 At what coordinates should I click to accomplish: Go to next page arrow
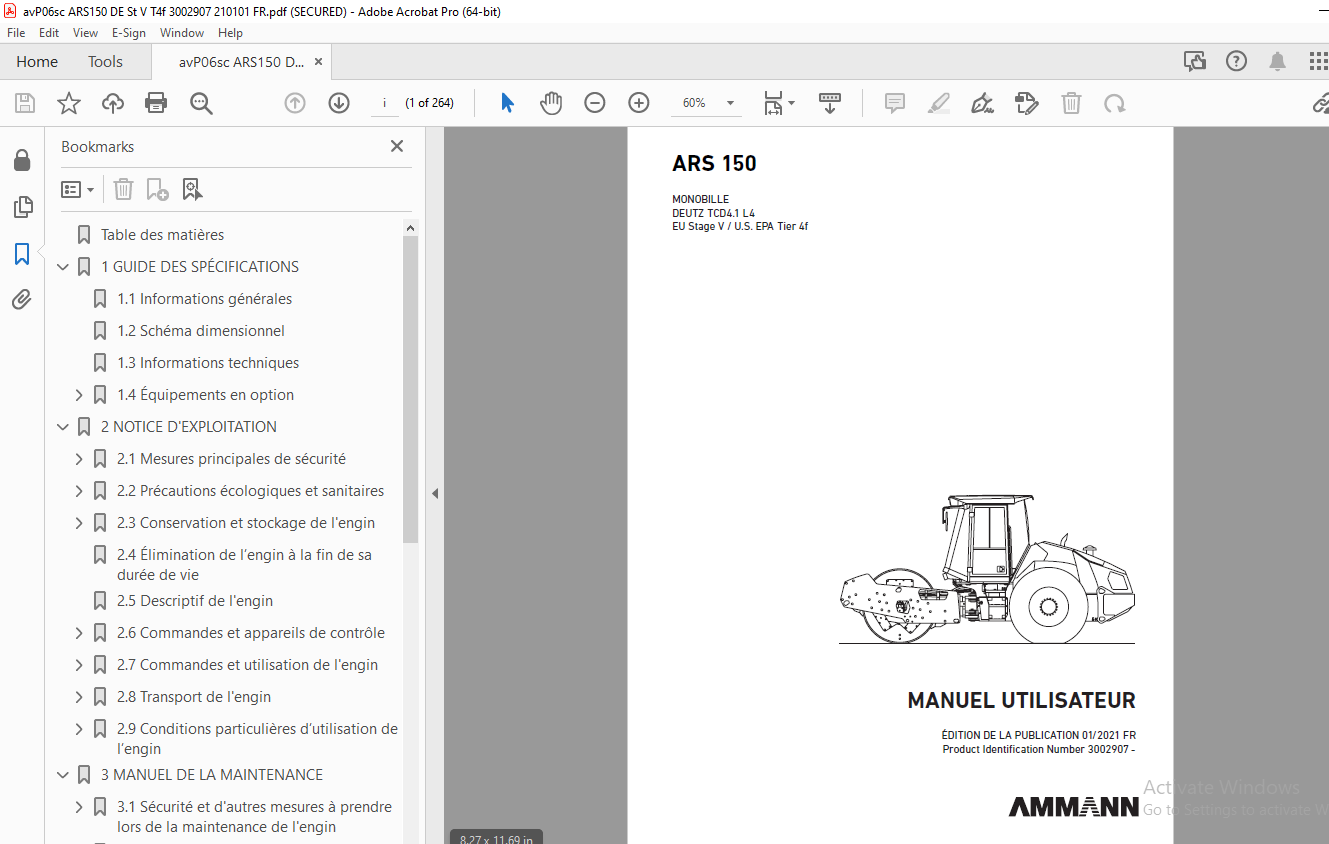click(x=339, y=103)
